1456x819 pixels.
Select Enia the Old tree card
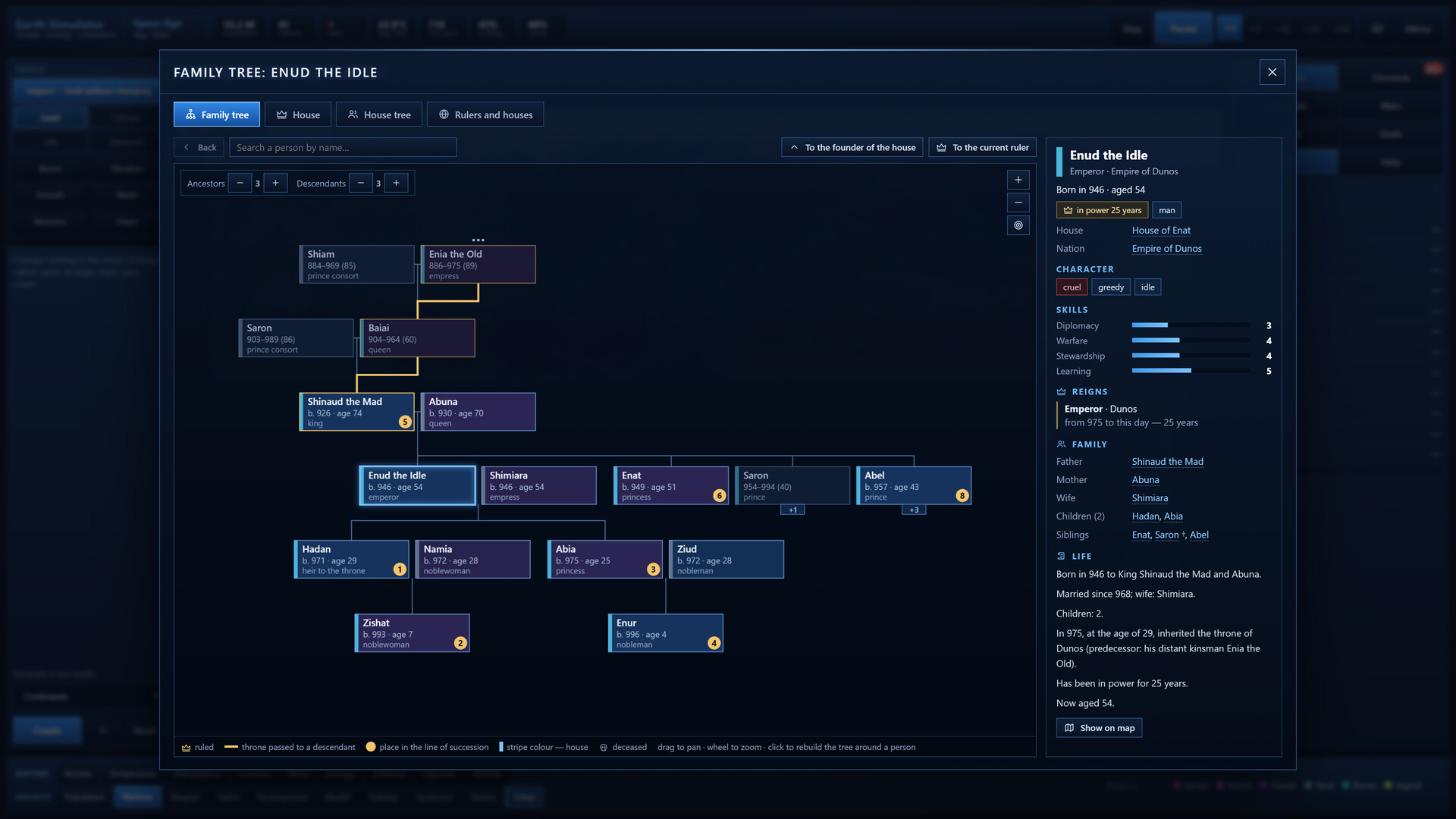tap(479, 264)
